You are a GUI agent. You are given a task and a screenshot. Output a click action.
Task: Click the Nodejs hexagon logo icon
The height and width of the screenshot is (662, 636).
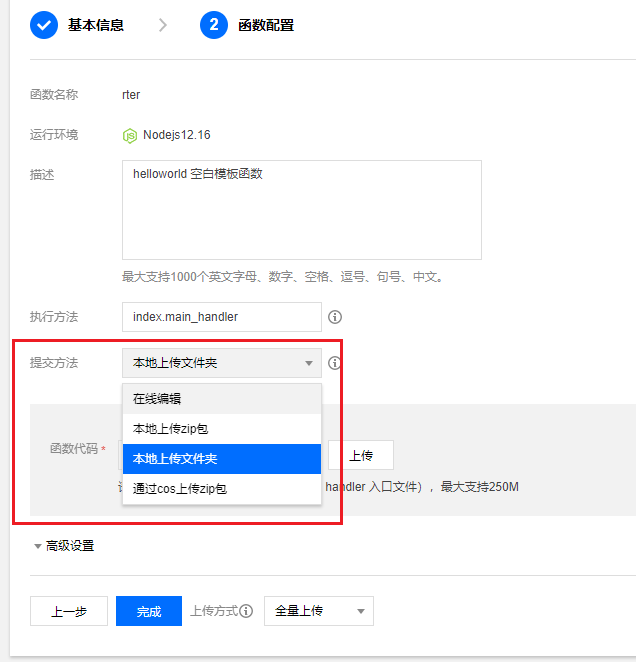[129, 135]
